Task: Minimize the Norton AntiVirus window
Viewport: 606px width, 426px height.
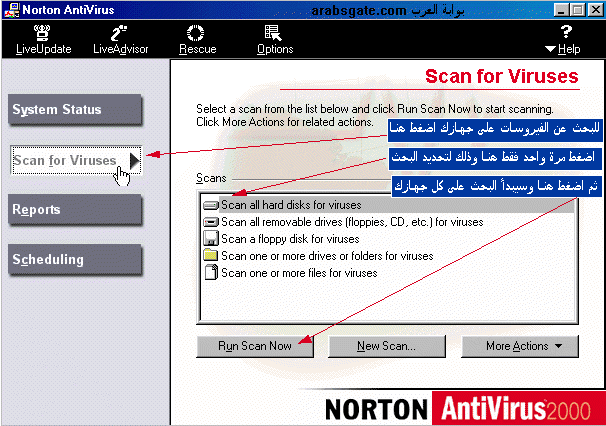Action: pos(561,10)
